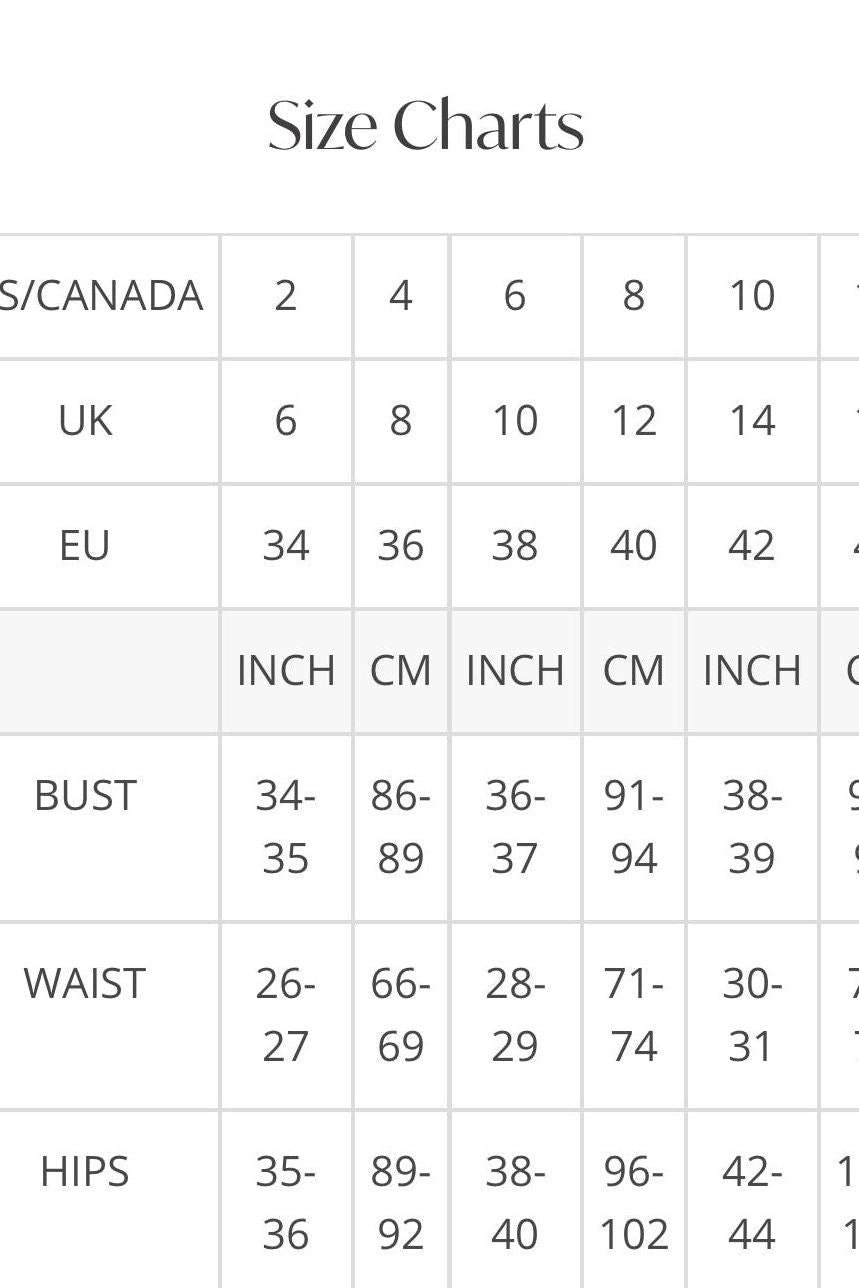Select the EU row label
This screenshot has height=1288, width=859.
85,546
